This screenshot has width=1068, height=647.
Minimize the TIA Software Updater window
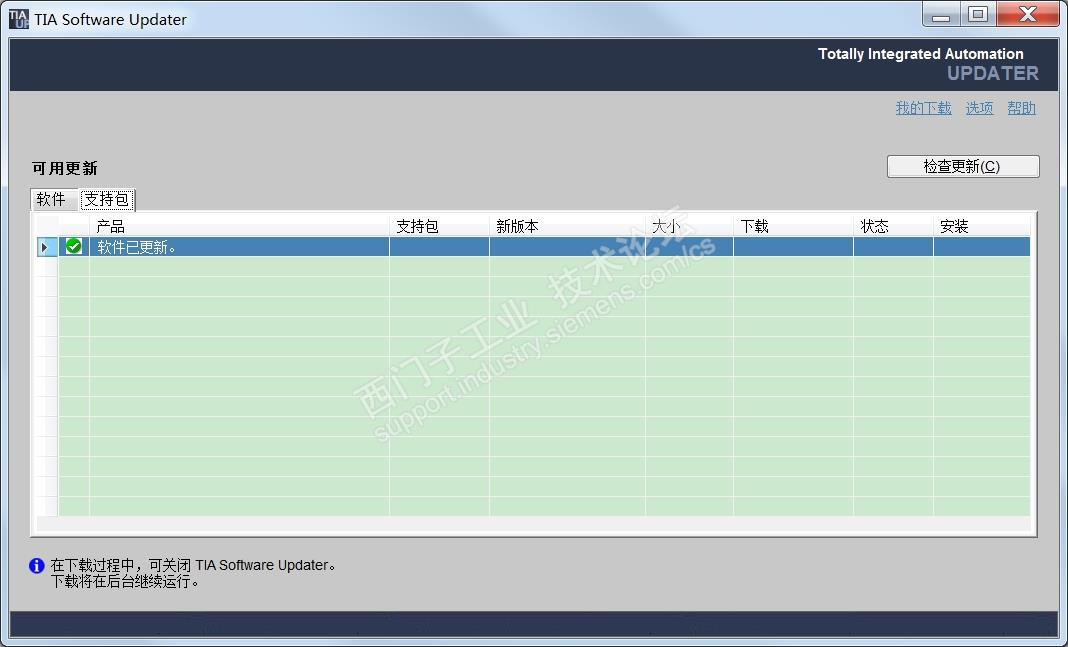pyautogui.click(x=941, y=14)
